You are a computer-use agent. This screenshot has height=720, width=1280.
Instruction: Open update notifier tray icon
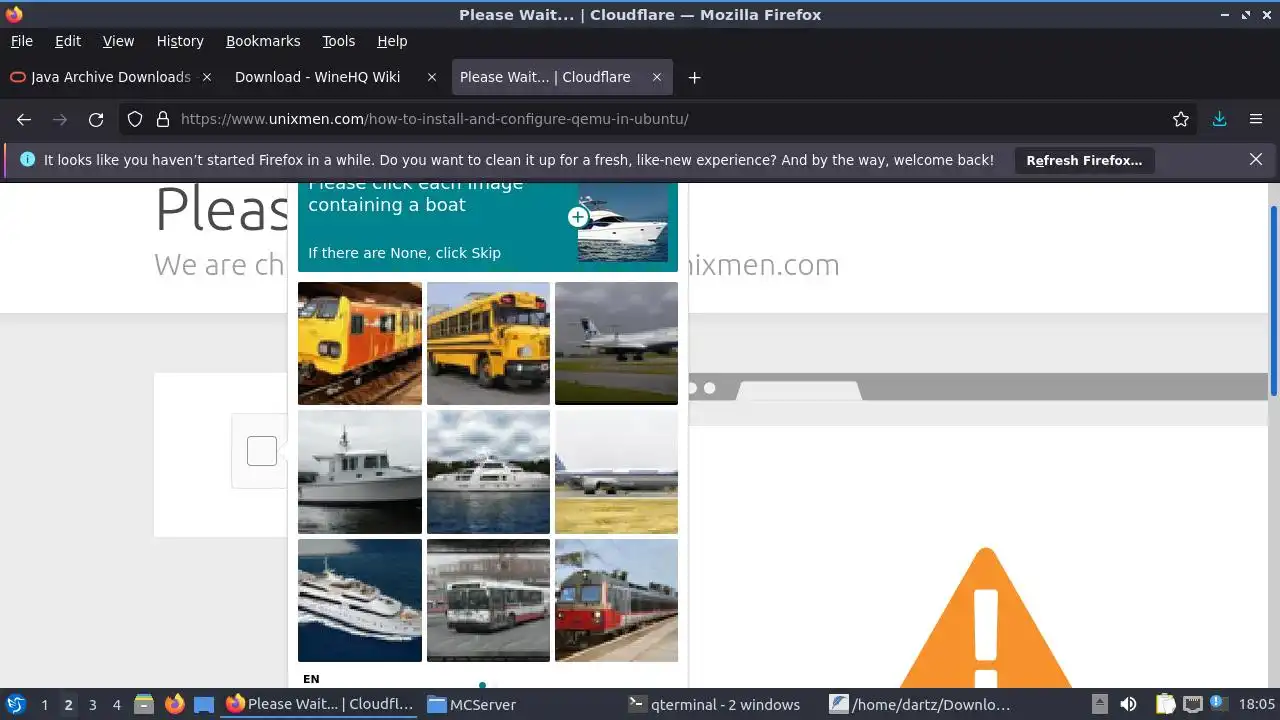pos(1219,704)
